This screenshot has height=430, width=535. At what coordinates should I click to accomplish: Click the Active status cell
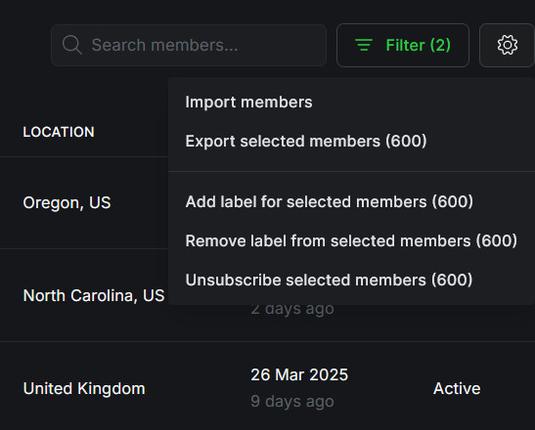click(x=457, y=388)
